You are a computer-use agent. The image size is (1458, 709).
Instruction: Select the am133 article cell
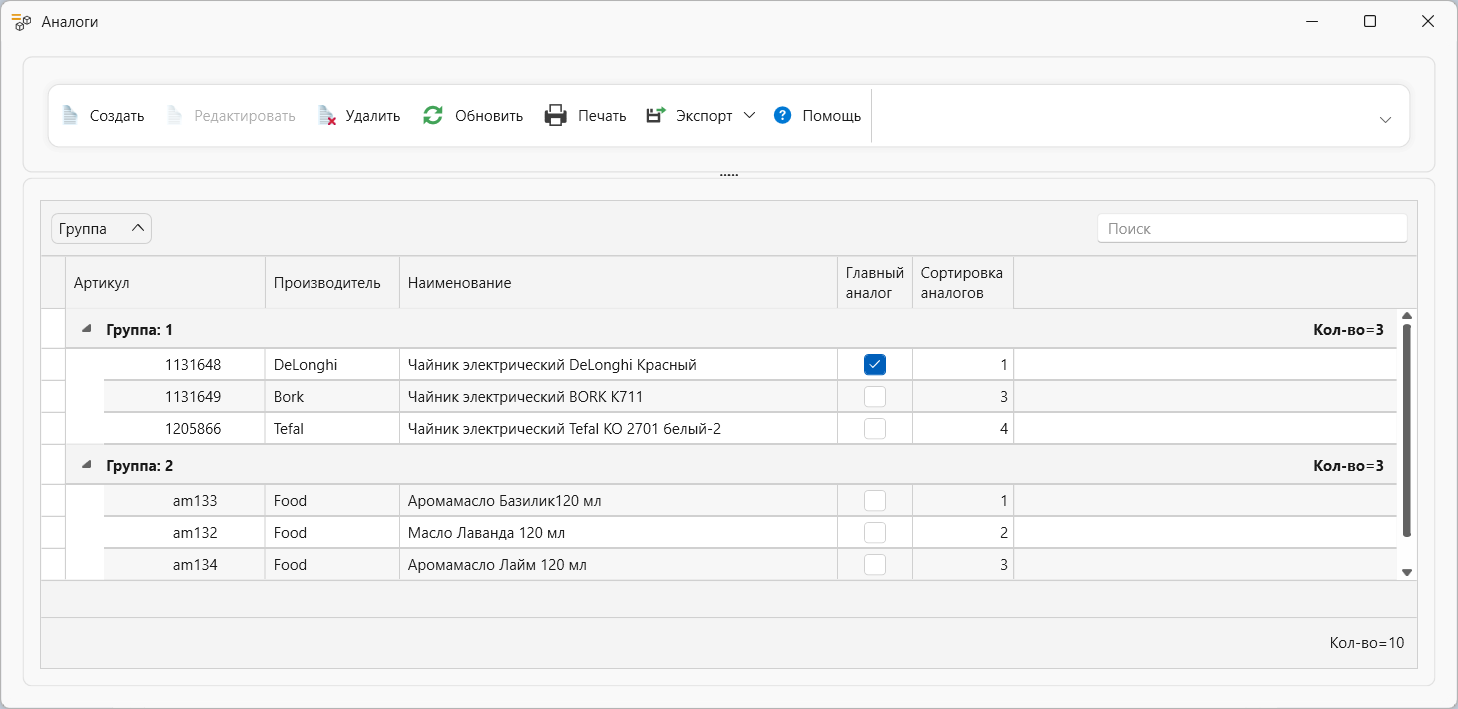(x=184, y=501)
